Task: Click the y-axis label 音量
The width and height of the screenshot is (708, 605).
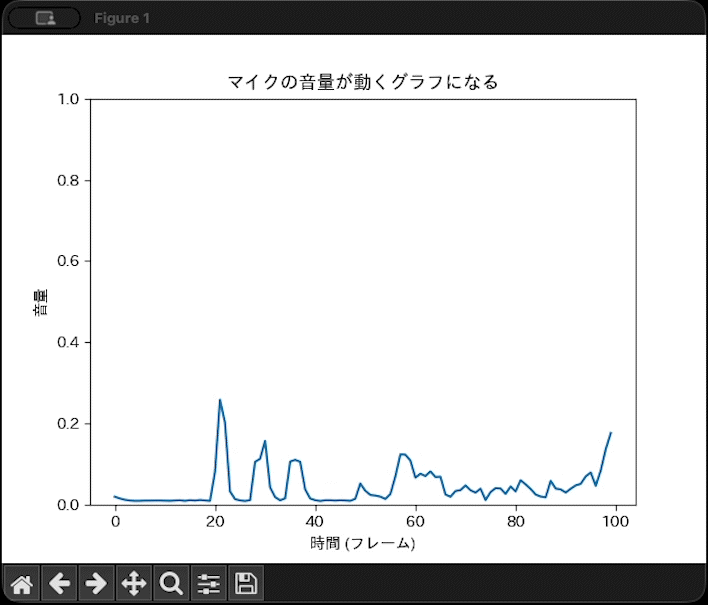Action: tap(41, 302)
